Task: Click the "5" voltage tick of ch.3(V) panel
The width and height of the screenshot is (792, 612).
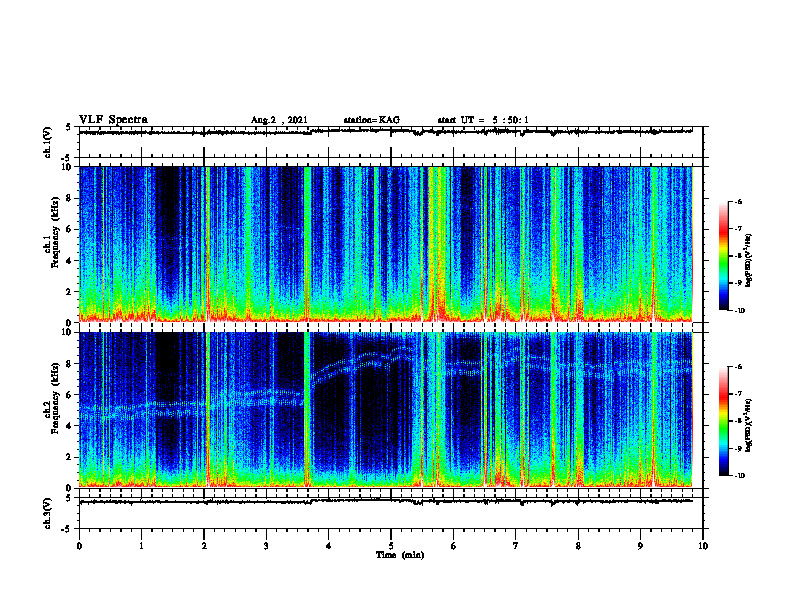Action: (68, 498)
